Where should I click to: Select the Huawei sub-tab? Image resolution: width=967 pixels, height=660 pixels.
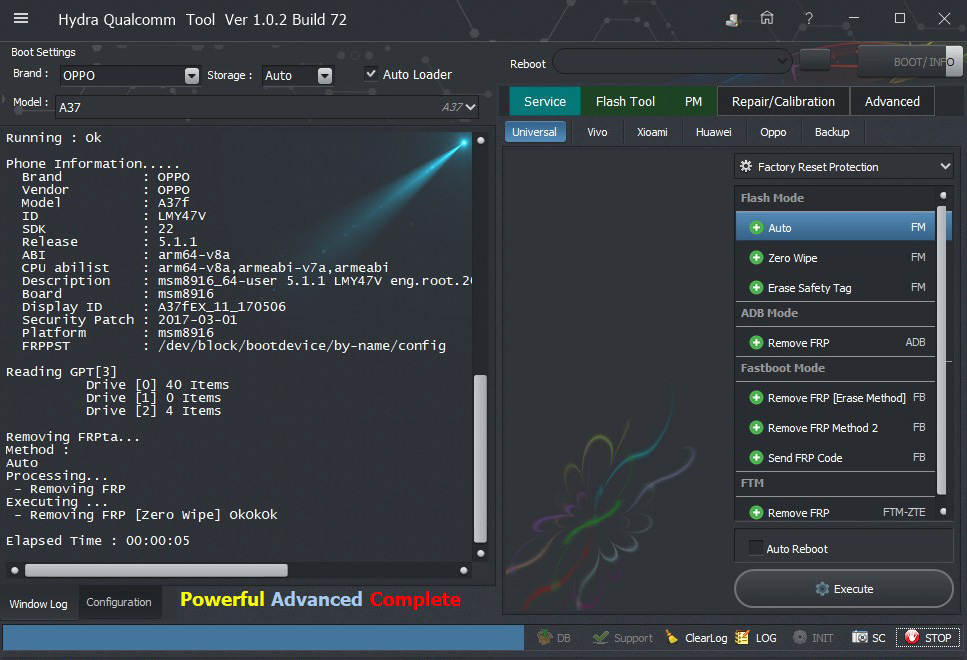pos(714,132)
